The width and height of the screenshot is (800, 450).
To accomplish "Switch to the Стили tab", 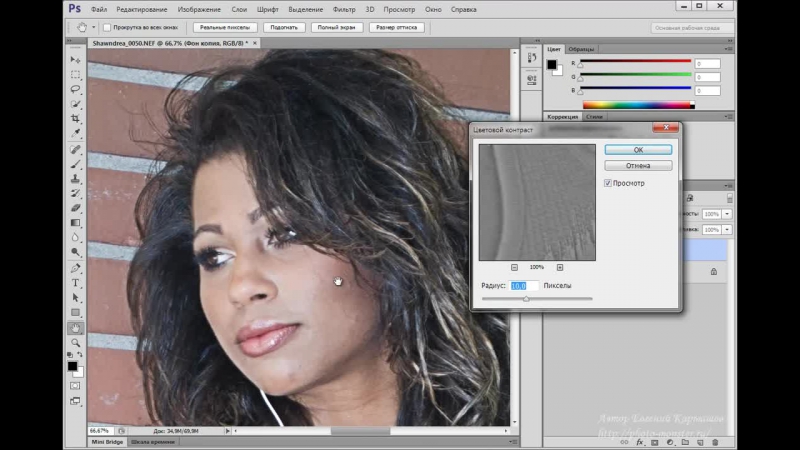I will click(x=594, y=117).
